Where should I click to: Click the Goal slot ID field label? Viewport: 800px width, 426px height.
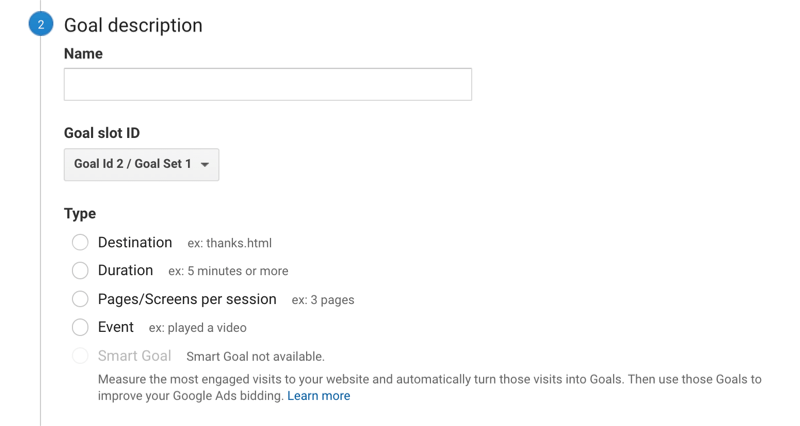click(x=102, y=133)
